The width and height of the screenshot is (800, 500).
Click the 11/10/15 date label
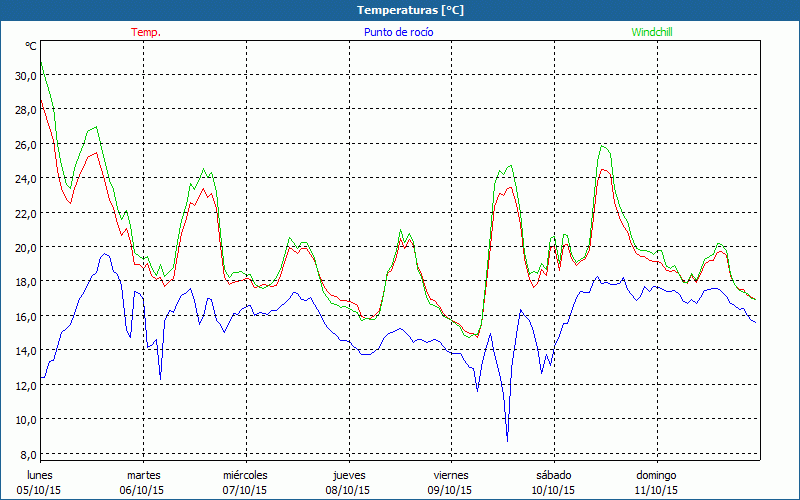(656, 490)
